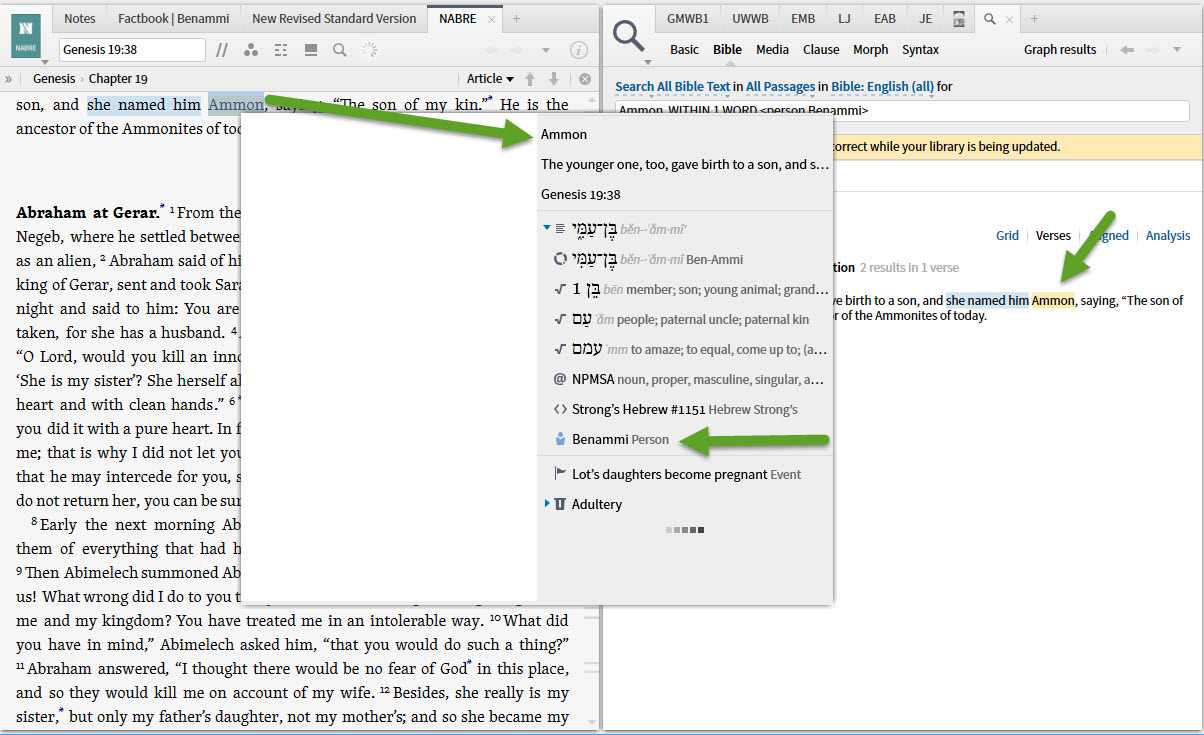Add a new tab in the search pane
The width and height of the screenshot is (1204, 735).
[x=1034, y=19]
